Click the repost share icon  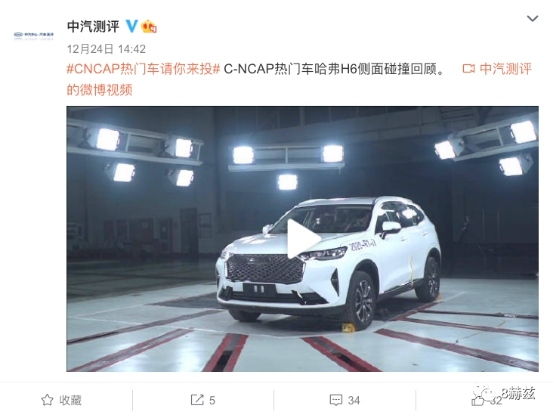click(197, 400)
